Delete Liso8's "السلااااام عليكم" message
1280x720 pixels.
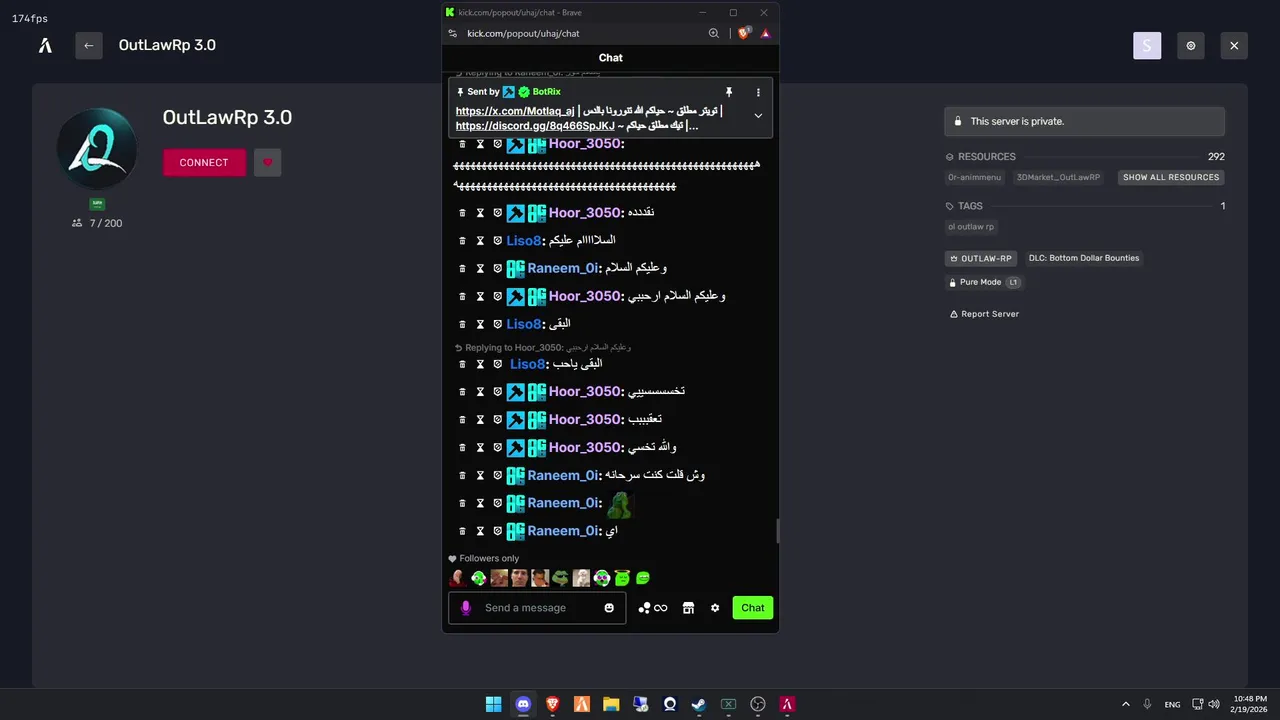pos(462,240)
